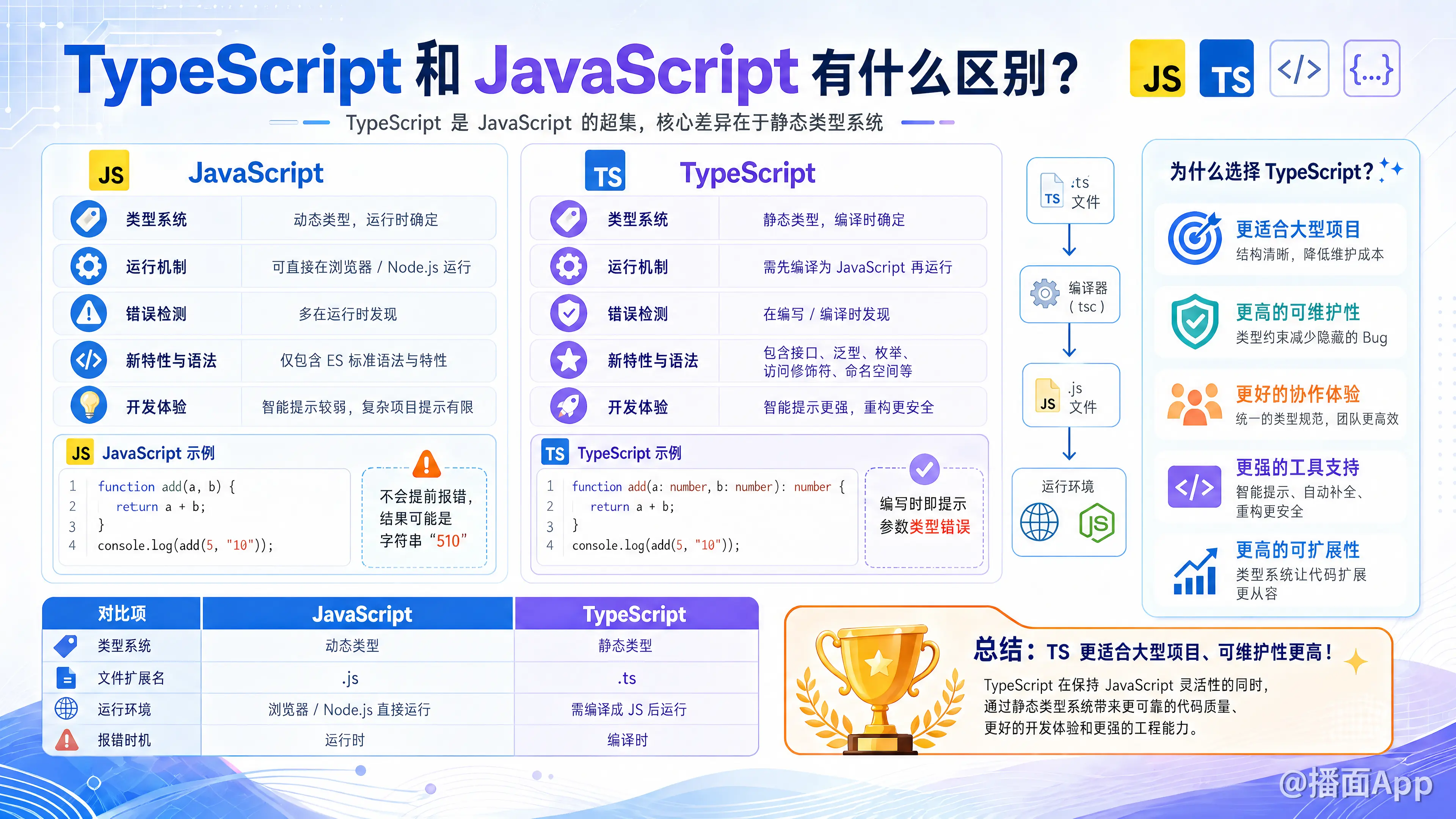Click the rocket icon in TypeScript's 开发体验 row
1456x819 pixels.
(569, 406)
